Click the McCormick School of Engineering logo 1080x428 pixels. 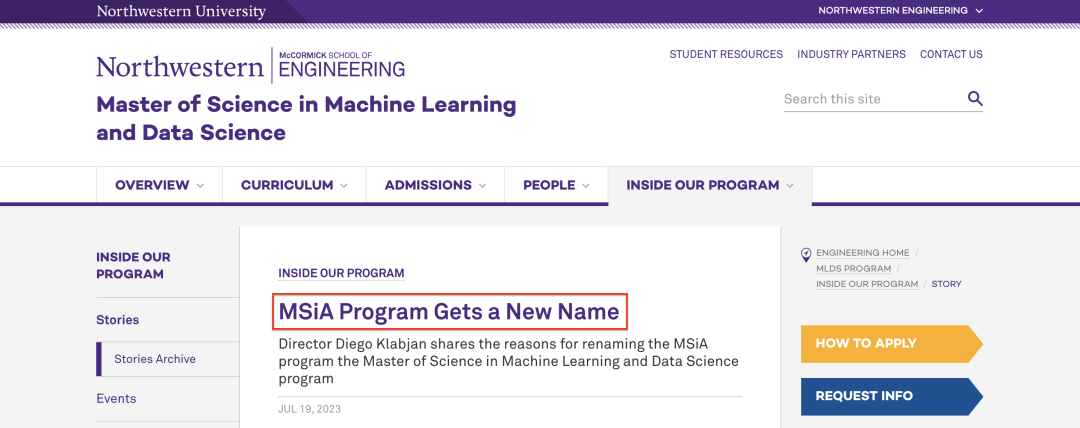251,65
